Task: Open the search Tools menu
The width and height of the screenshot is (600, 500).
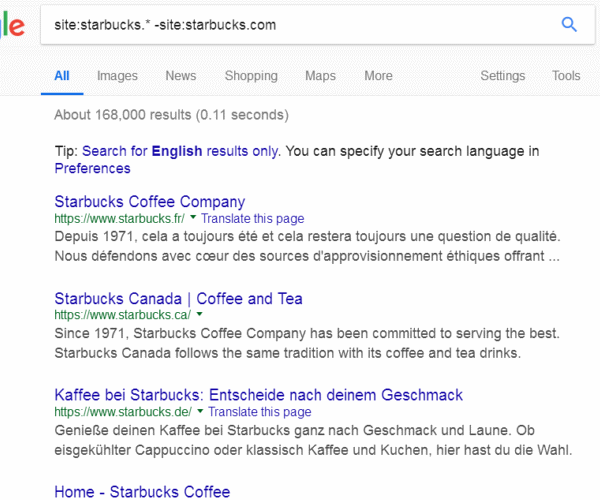Action: (565, 76)
